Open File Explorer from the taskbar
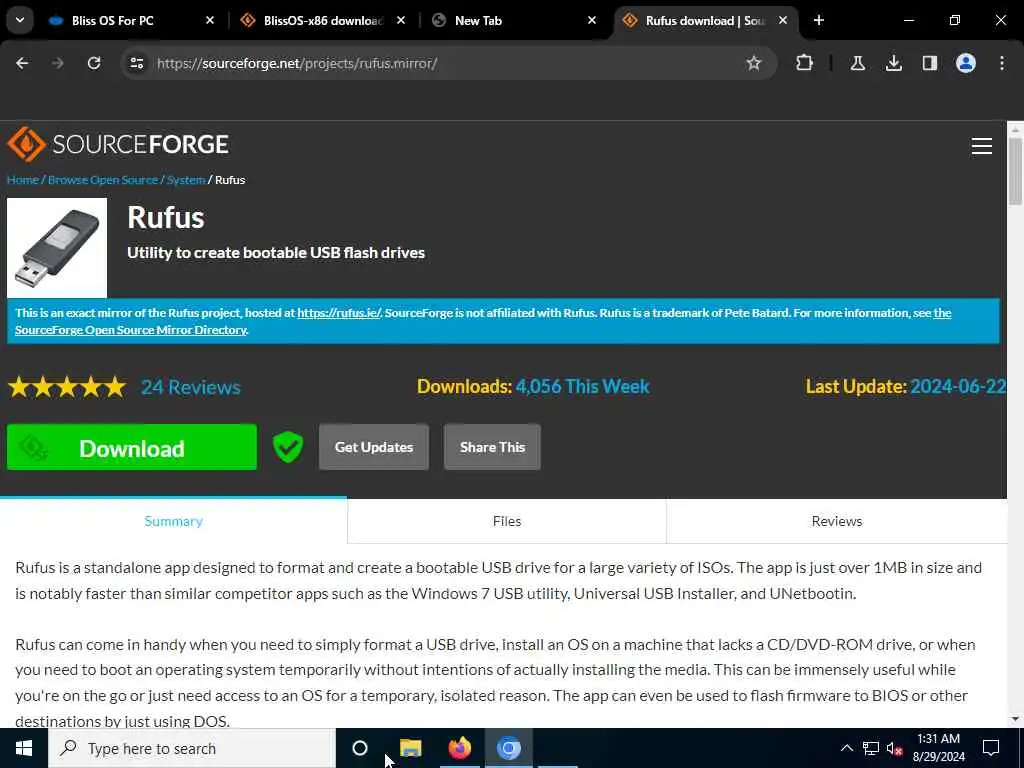Viewport: 1024px width, 768px height. (411, 748)
